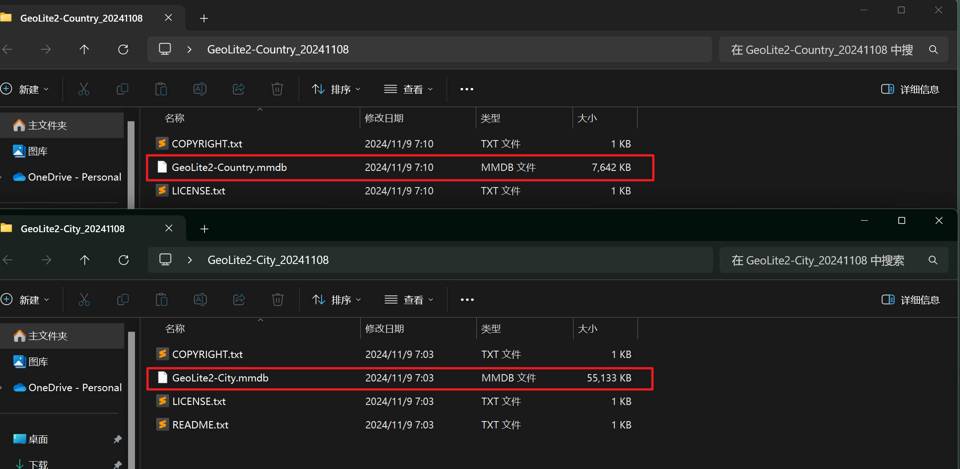Click the Up arrow in the GeoLite2-City window
960x469 pixels.
pos(84,260)
